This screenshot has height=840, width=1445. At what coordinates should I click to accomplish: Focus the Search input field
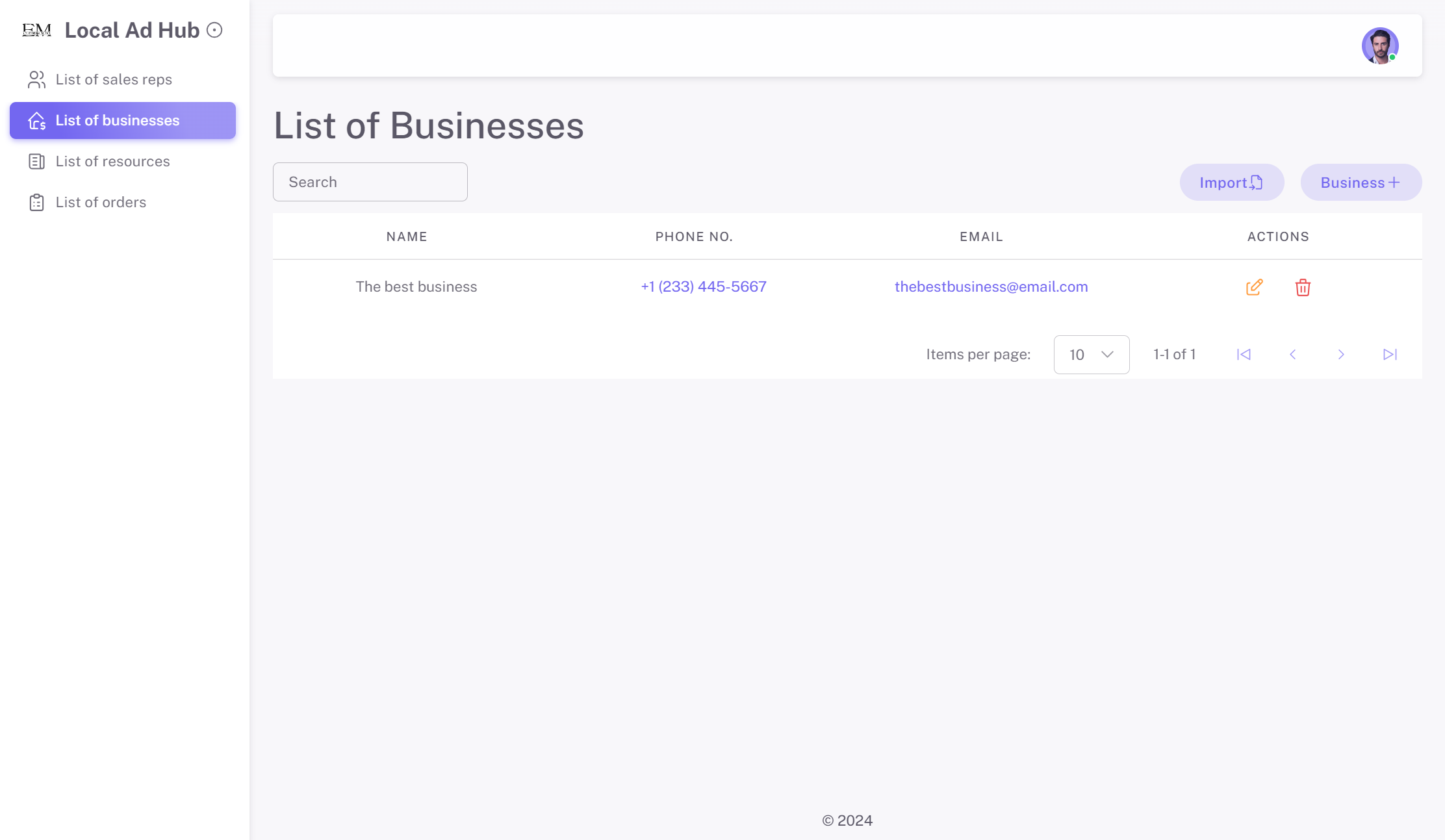click(x=370, y=182)
